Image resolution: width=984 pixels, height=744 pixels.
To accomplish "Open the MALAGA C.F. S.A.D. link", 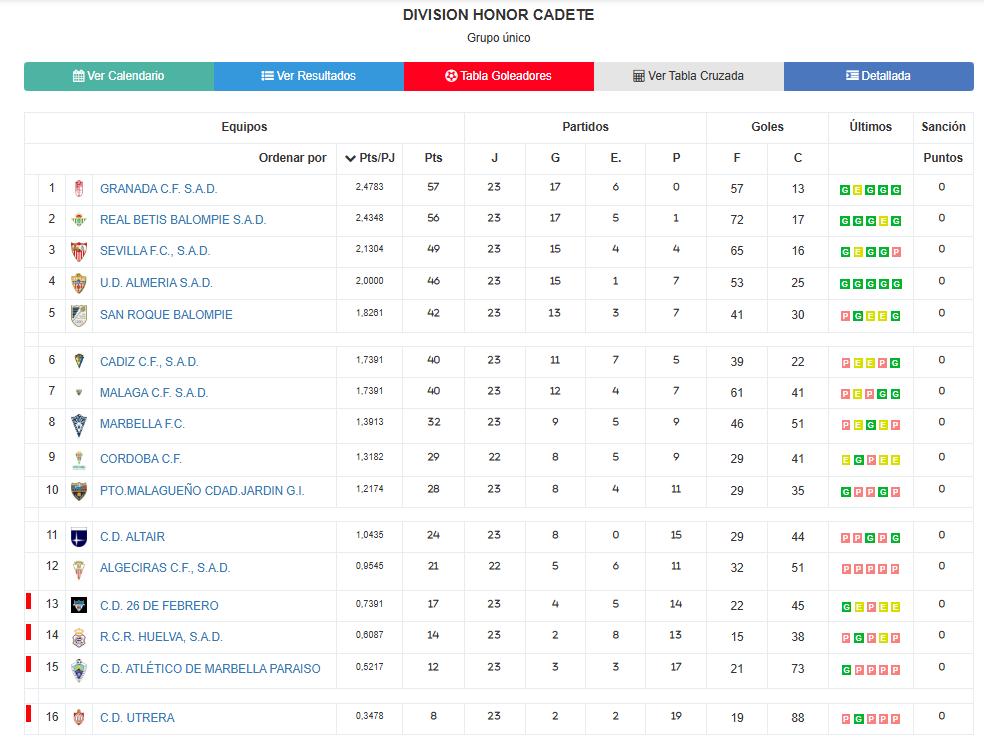I will pos(154,393).
